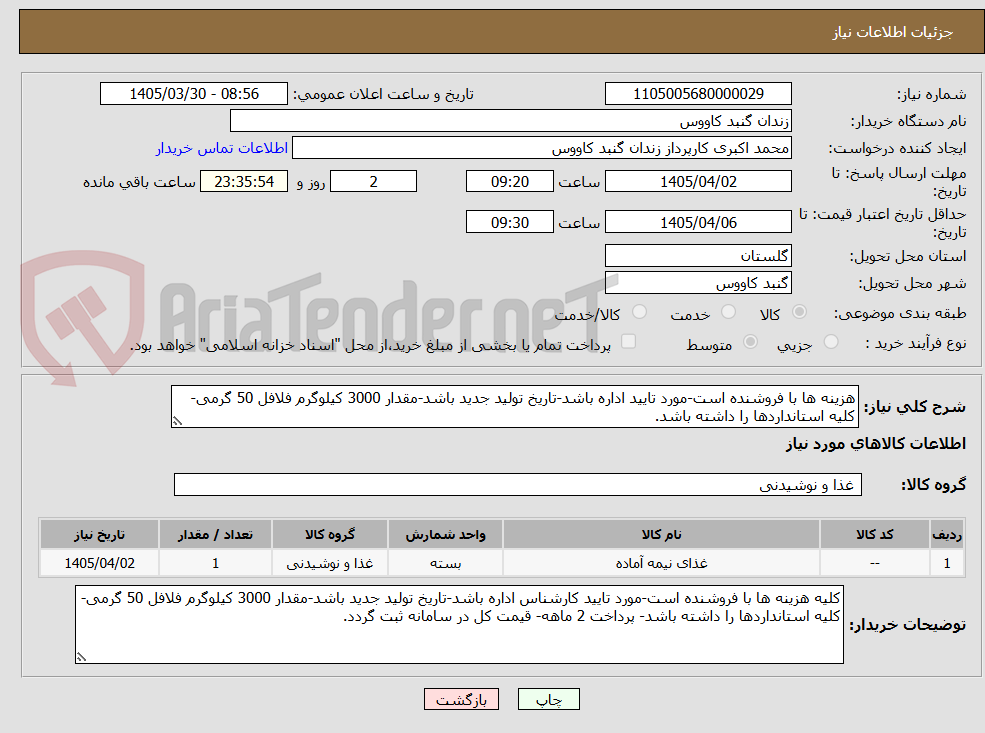This screenshot has height=733, width=985.
Task: Open the اطلاعات تماس خریدار link
Action: [222, 148]
